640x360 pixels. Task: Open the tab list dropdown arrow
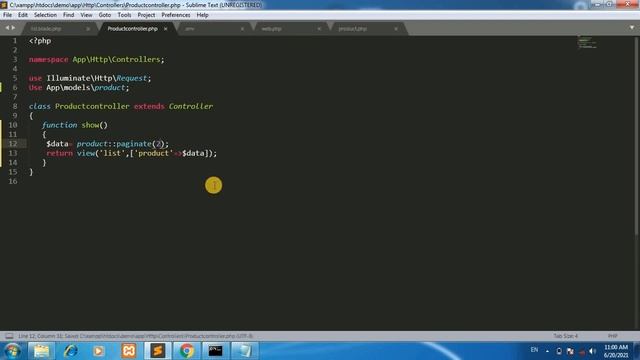632,28
